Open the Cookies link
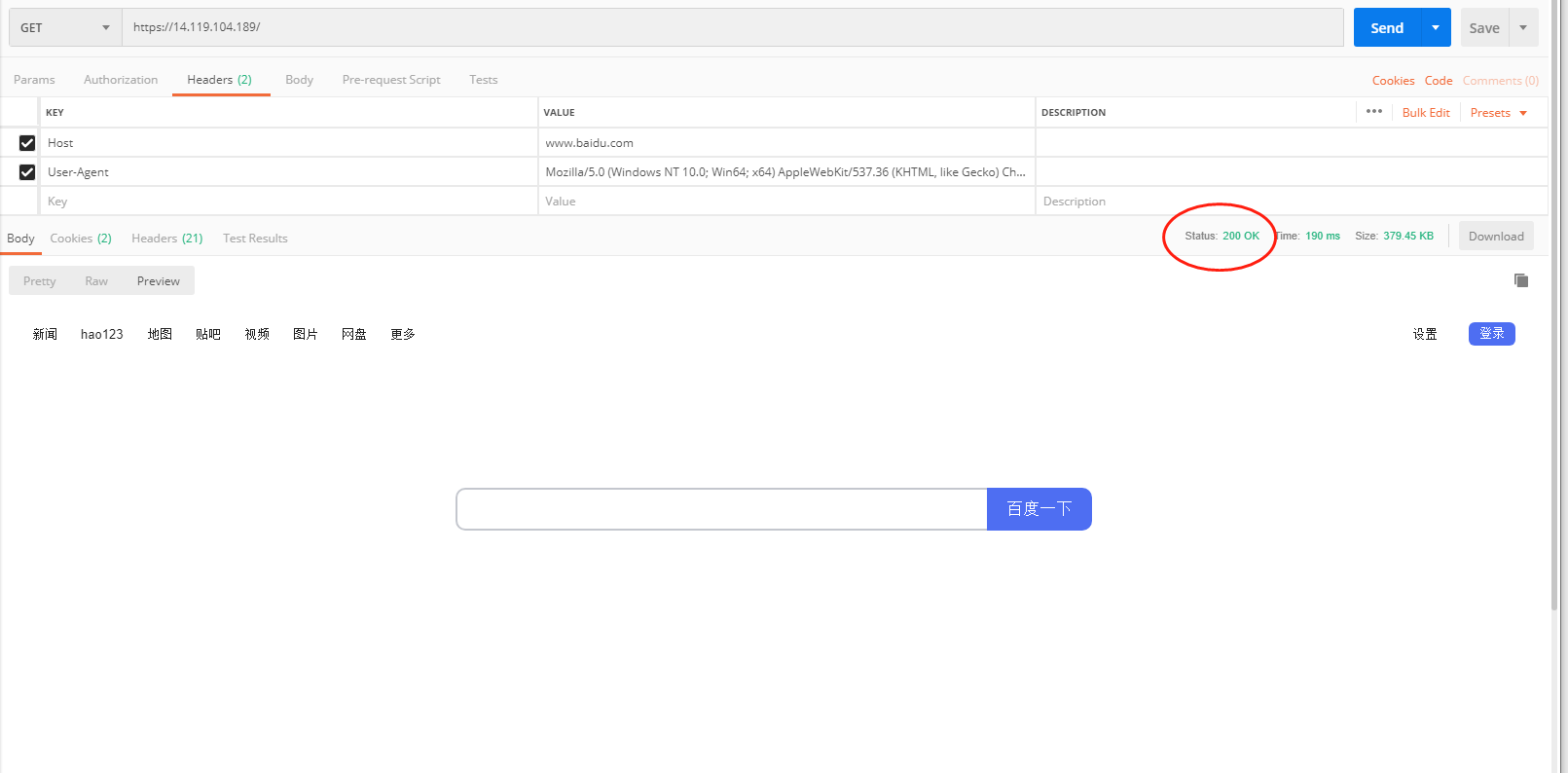Screen dimensions: 1568x773 click(x=1393, y=81)
